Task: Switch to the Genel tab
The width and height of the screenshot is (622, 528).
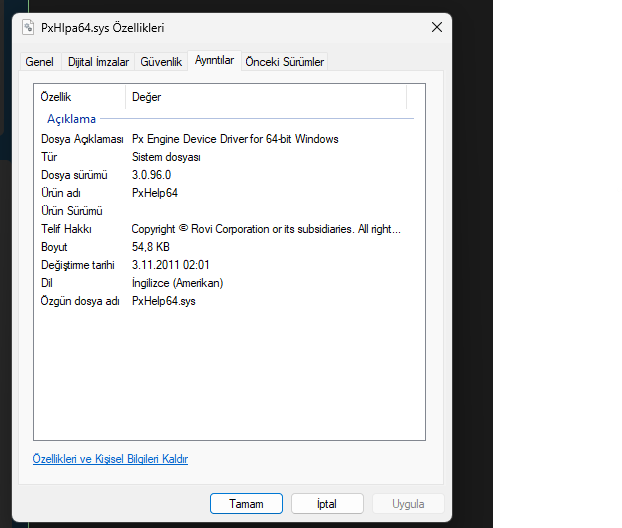Action: tap(40, 62)
